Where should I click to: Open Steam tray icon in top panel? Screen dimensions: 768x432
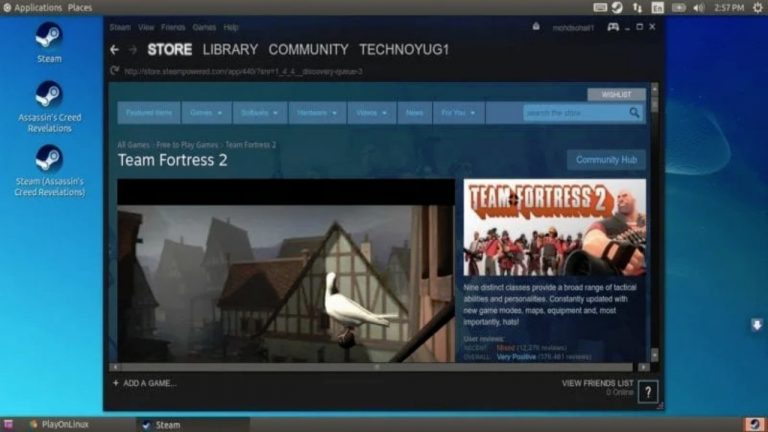click(x=617, y=7)
